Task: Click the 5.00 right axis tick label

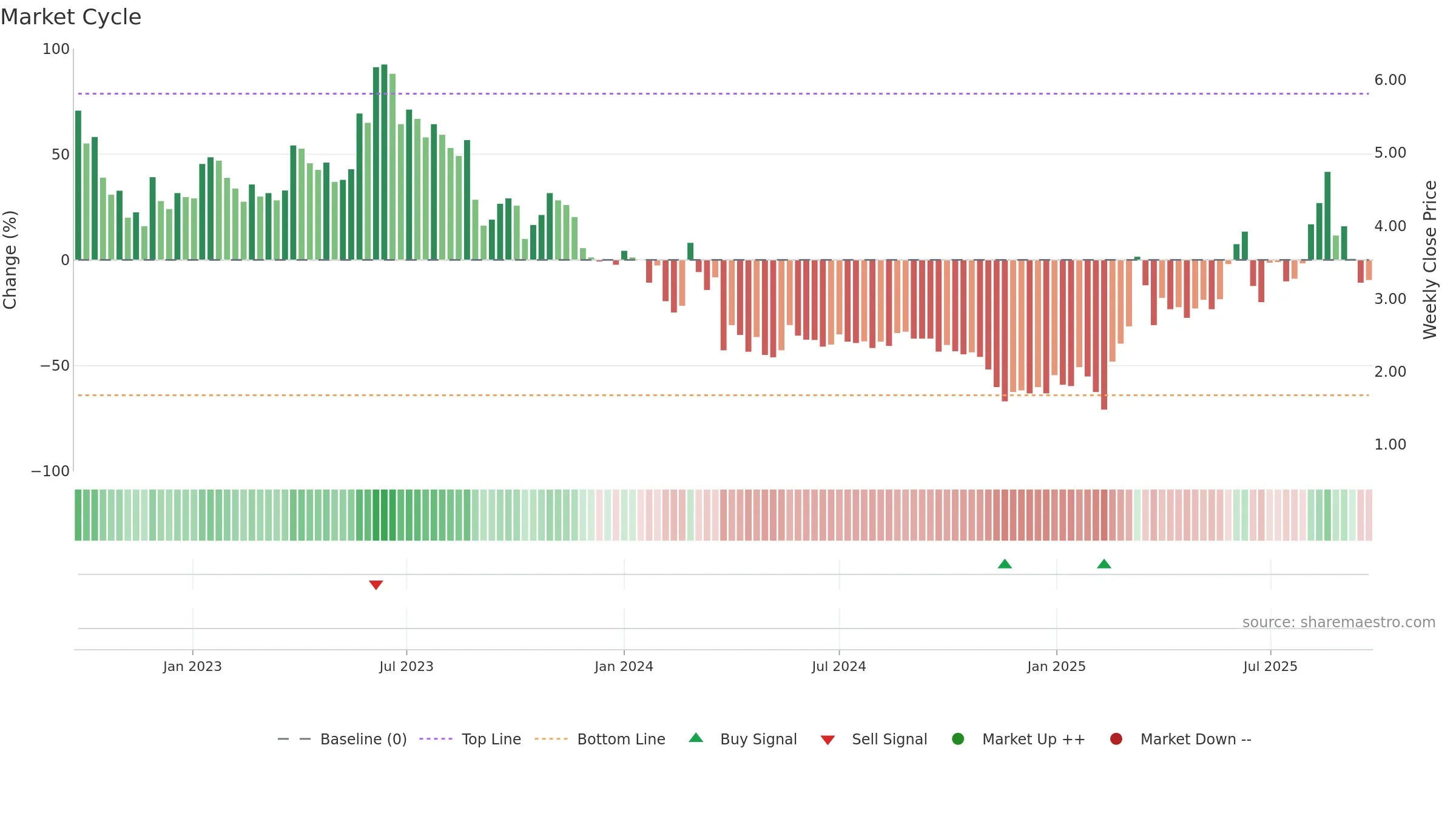Action: coord(1390,153)
